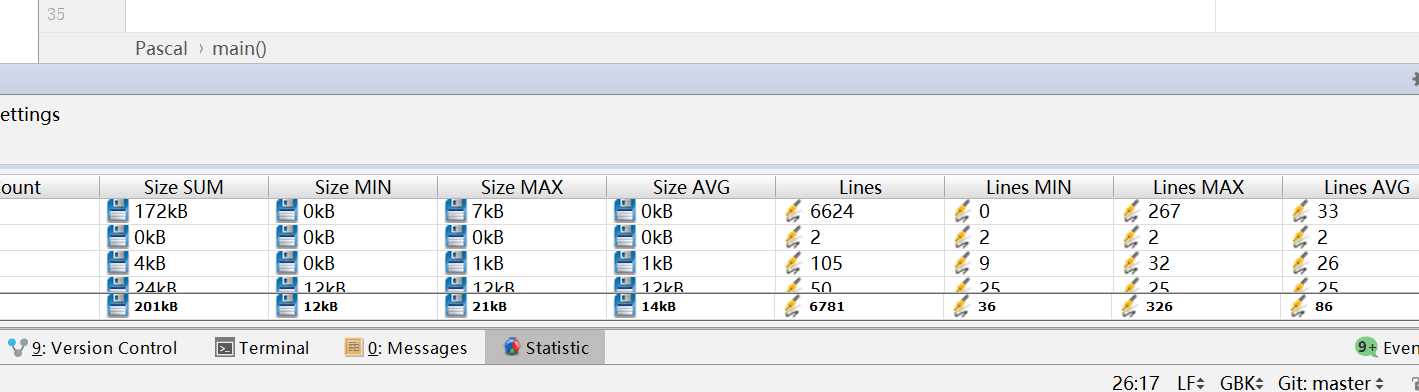Select the 201kB total Size SUM cell
1419x392 pixels.
point(184,306)
